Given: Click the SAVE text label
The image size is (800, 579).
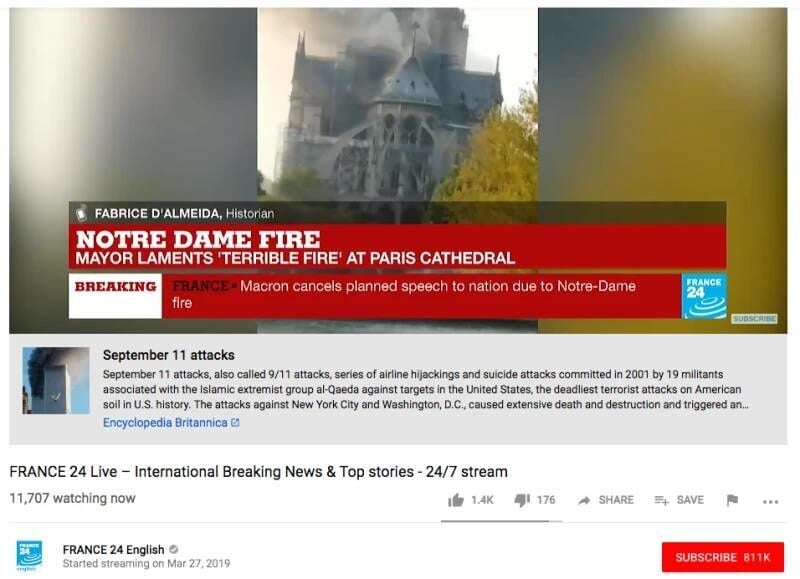Looking at the screenshot, I should tap(690, 500).
